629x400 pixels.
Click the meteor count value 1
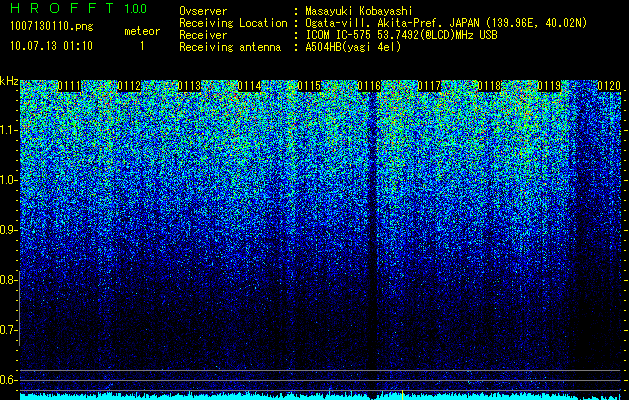pos(142,46)
